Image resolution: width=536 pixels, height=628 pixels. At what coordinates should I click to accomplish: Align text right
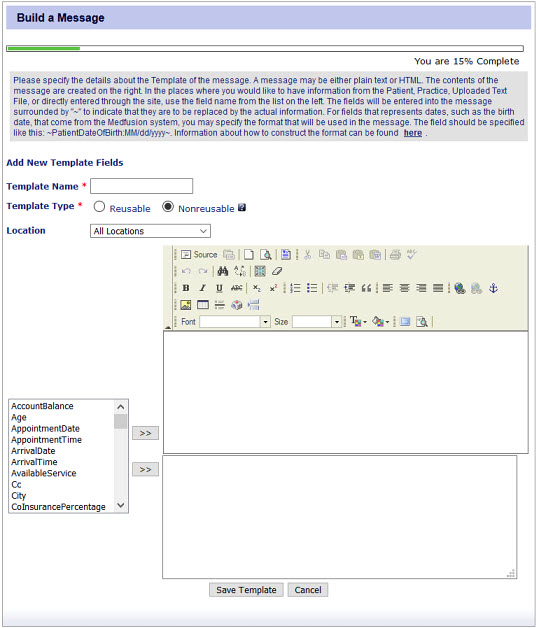click(x=421, y=288)
